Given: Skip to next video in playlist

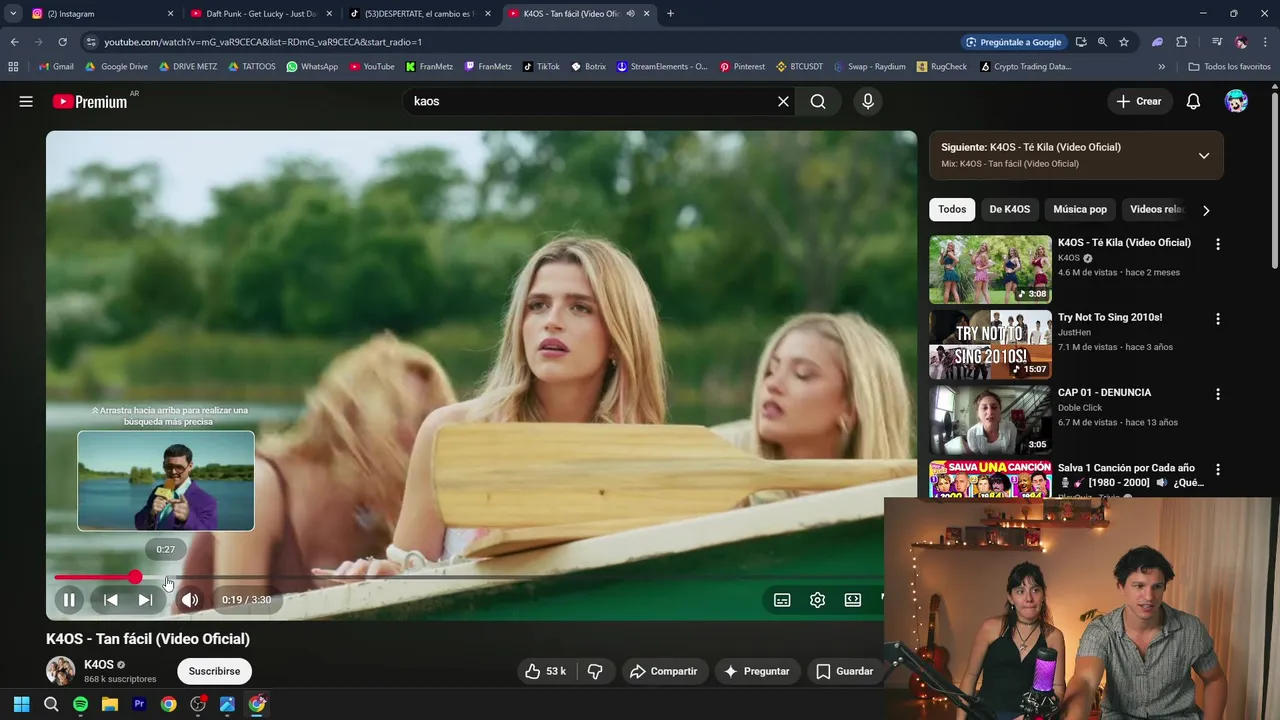Looking at the screenshot, I should point(146,600).
